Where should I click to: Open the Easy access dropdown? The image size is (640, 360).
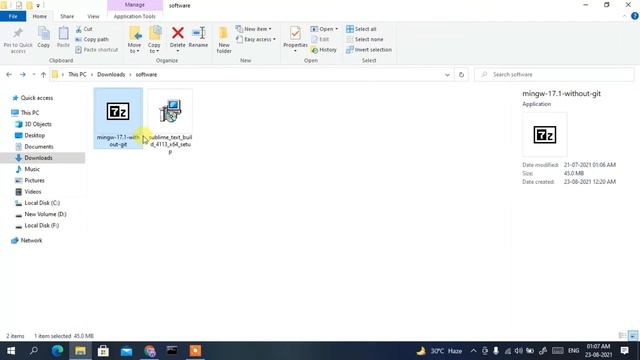(256, 39)
